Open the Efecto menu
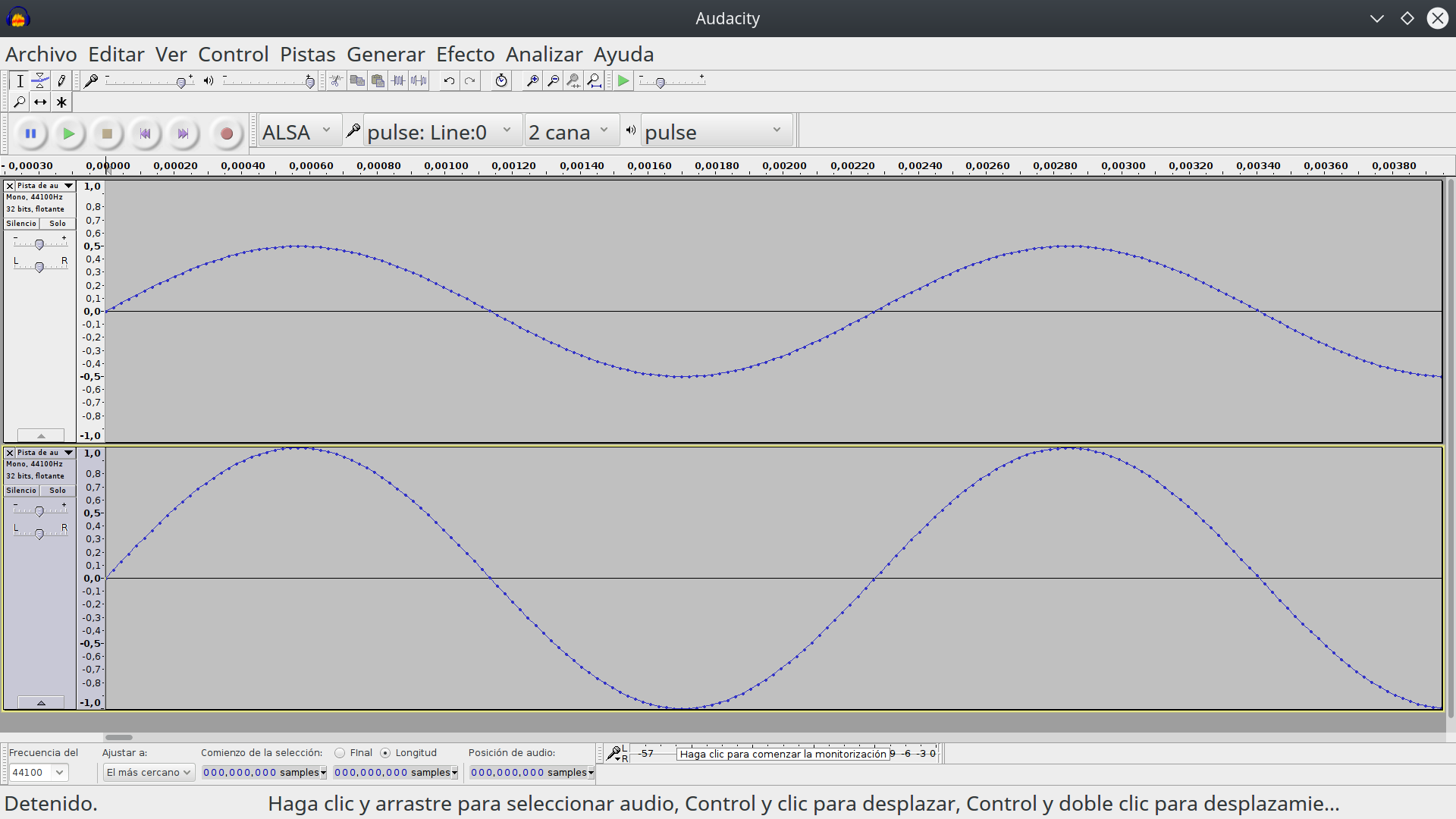The image size is (1456, 819). (466, 55)
